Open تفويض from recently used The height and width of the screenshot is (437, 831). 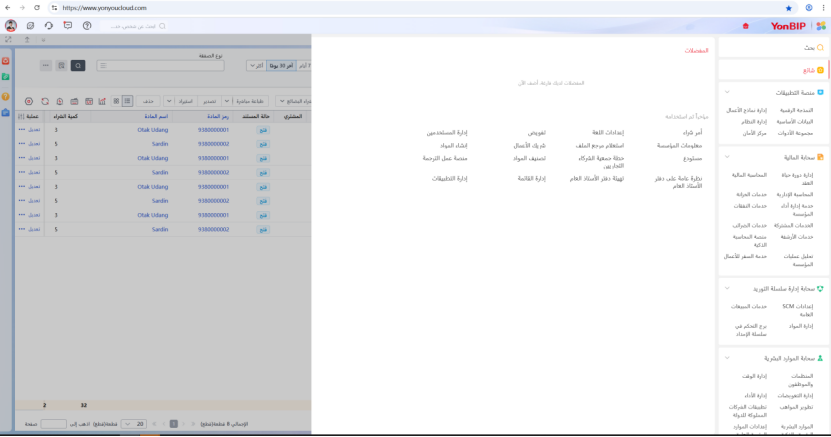(x=536, y=132)
